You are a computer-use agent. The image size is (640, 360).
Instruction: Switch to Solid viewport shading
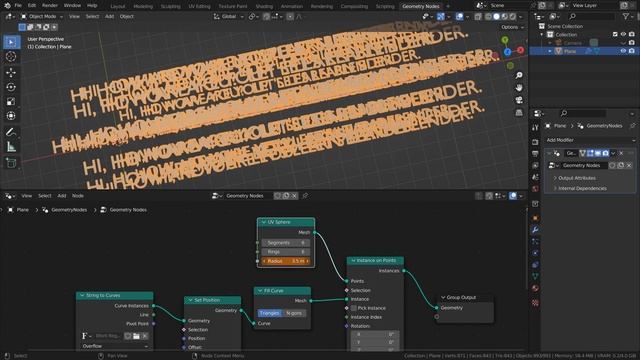pos(496,16)
